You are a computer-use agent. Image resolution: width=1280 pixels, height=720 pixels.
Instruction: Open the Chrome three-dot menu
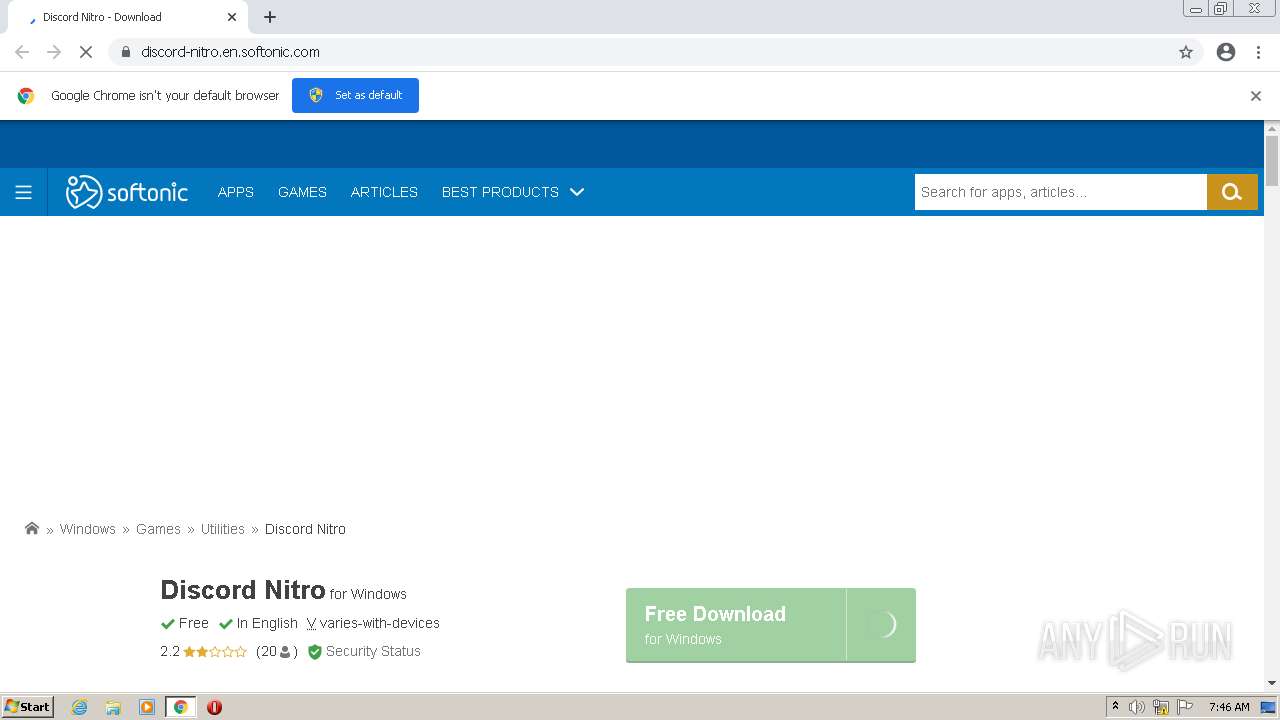pyautogui.click(x=1258, y=52)
